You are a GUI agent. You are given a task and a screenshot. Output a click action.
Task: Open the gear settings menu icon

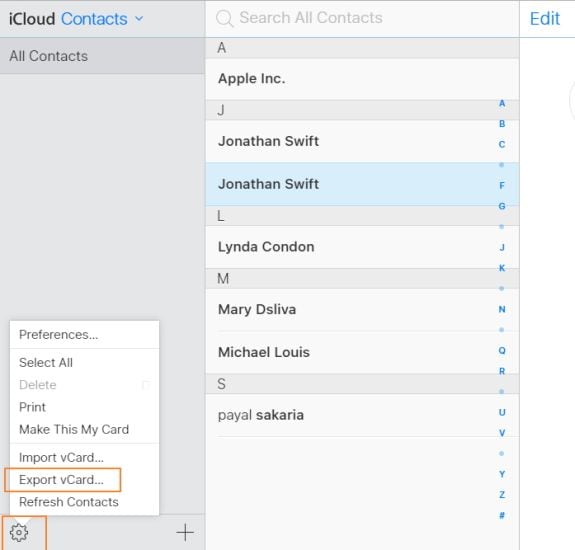19,532
